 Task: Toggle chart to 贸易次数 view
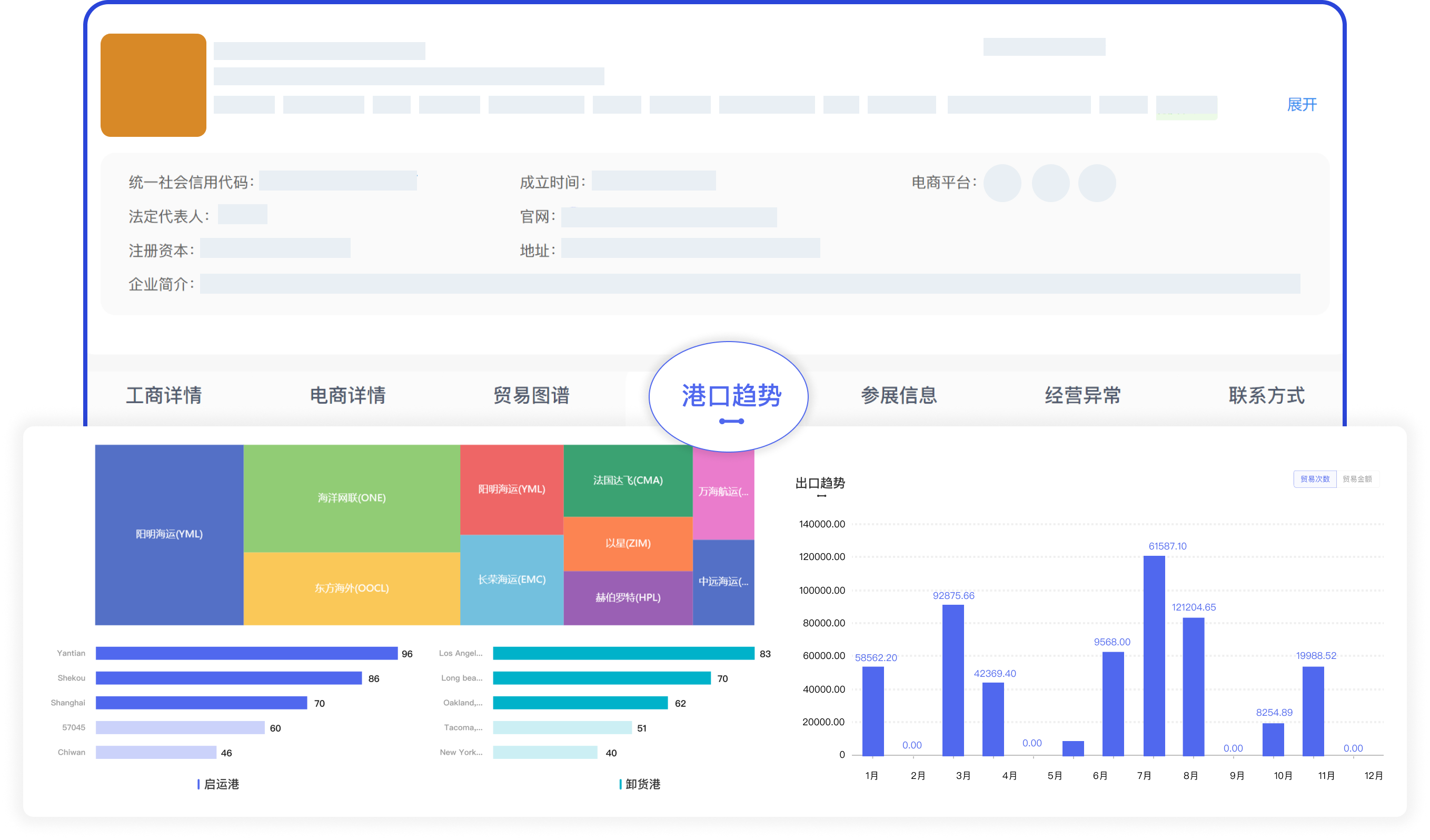point(1315,479)
